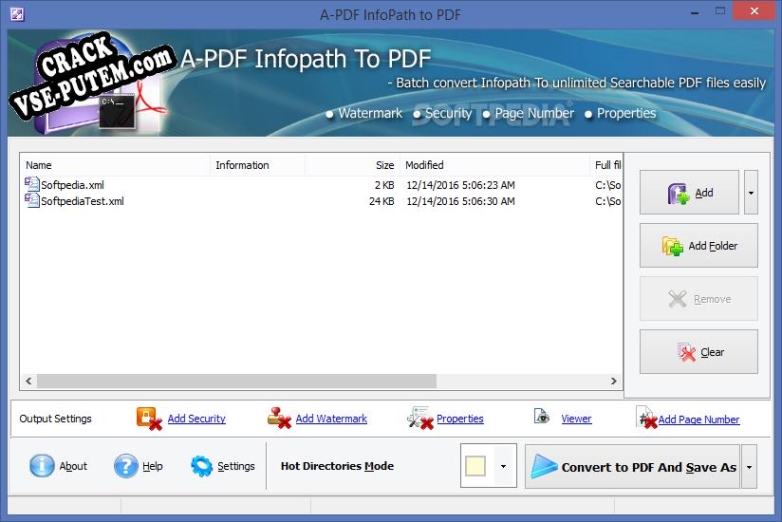782x522 pixels.
Task: Open the dropdown arrow beside Add button
Action: coord(751,192)
